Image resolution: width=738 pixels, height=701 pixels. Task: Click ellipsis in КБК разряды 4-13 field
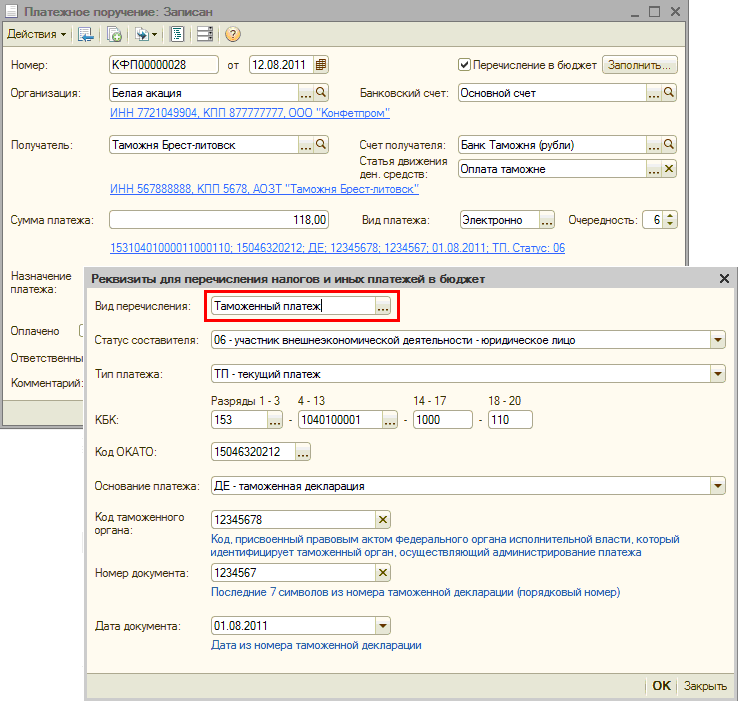[390, 419]
